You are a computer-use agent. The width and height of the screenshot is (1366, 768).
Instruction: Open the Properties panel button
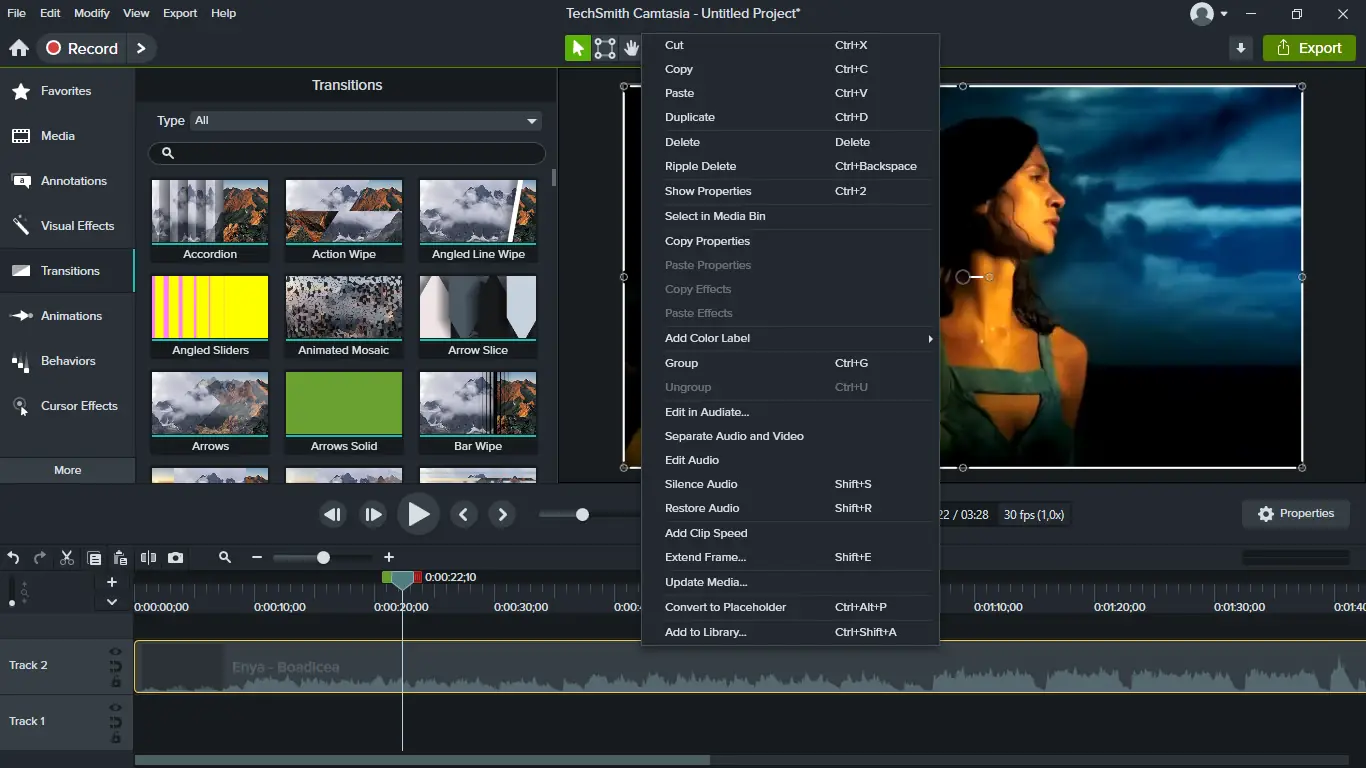click(x=1296, y=514)
